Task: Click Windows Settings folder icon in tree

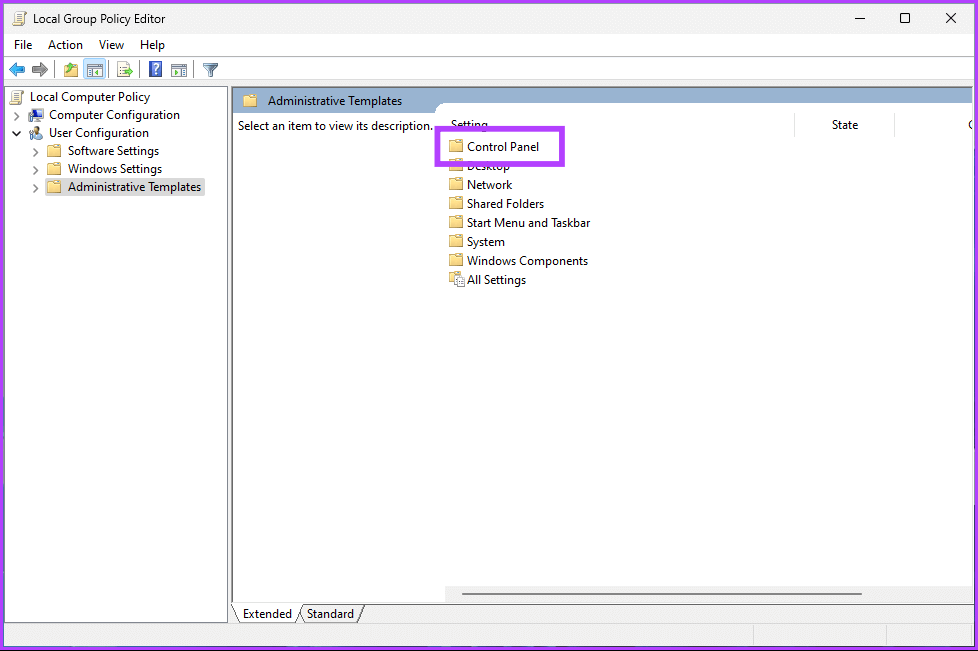Action: (54, 169)
